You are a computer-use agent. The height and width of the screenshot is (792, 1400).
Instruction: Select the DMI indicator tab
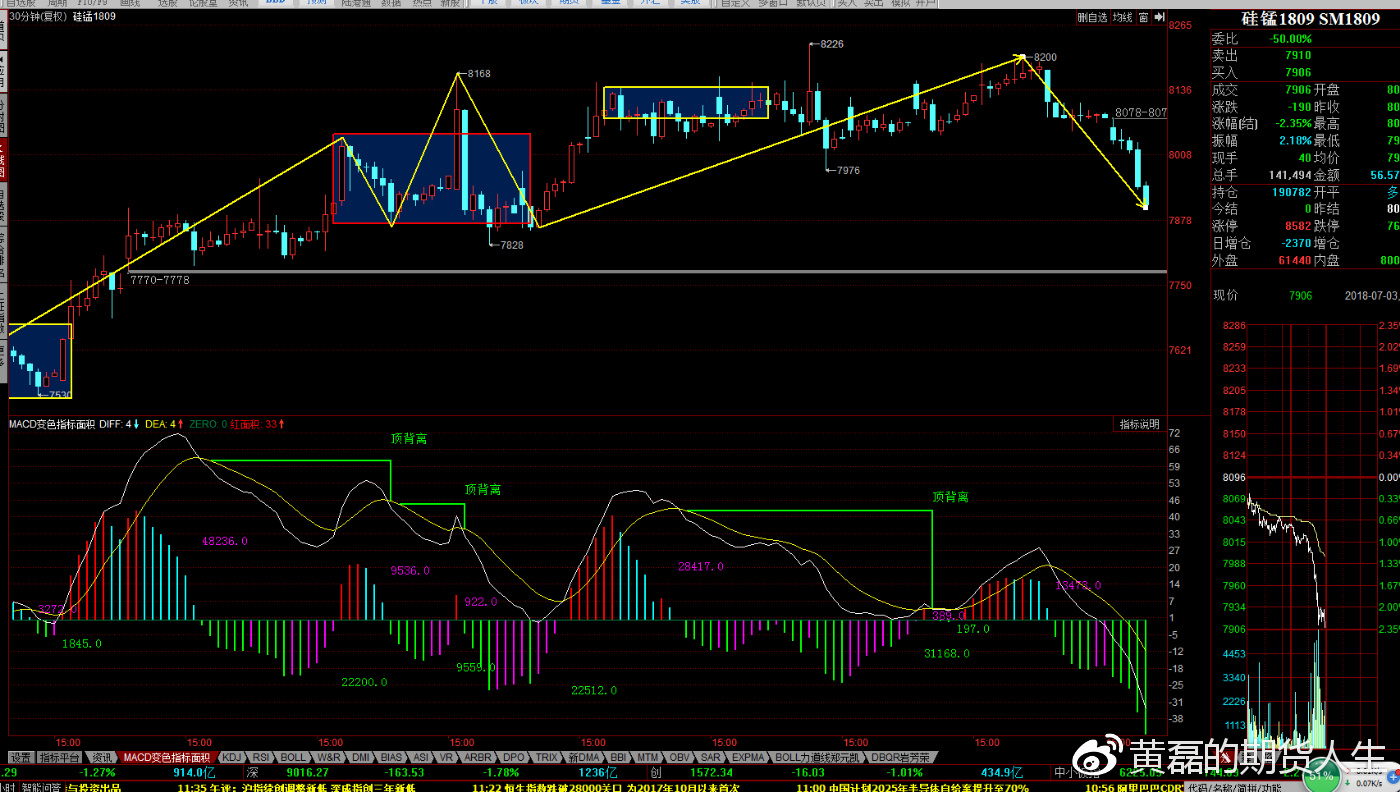[361, 757]
